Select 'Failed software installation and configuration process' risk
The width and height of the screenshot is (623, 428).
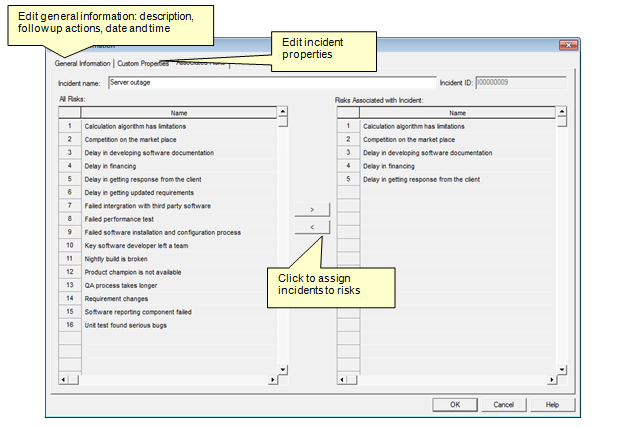179,232
